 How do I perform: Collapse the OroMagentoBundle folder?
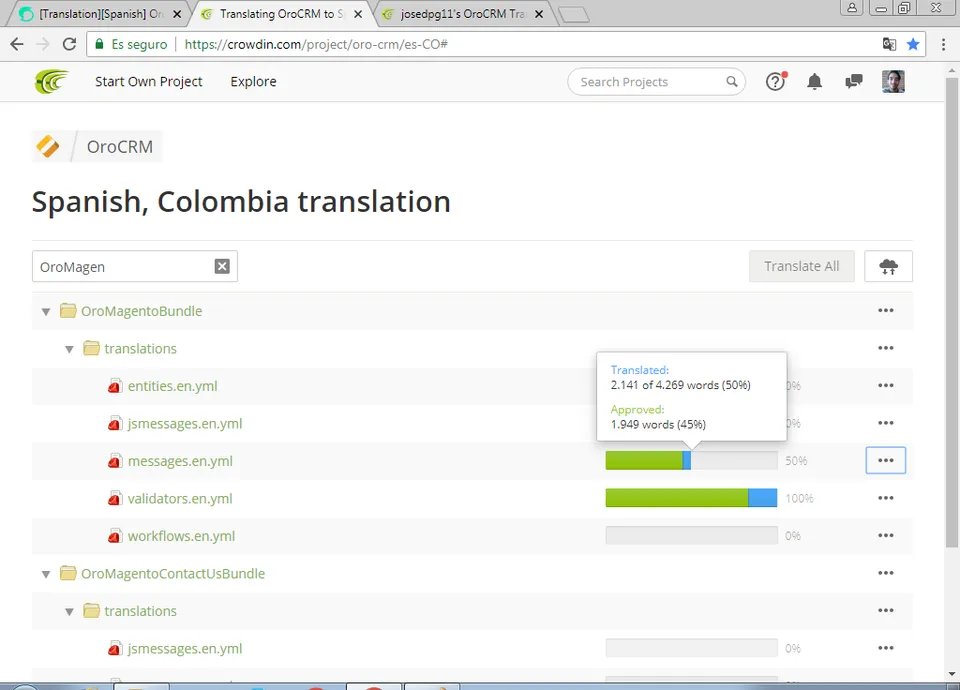pos(46,312)
